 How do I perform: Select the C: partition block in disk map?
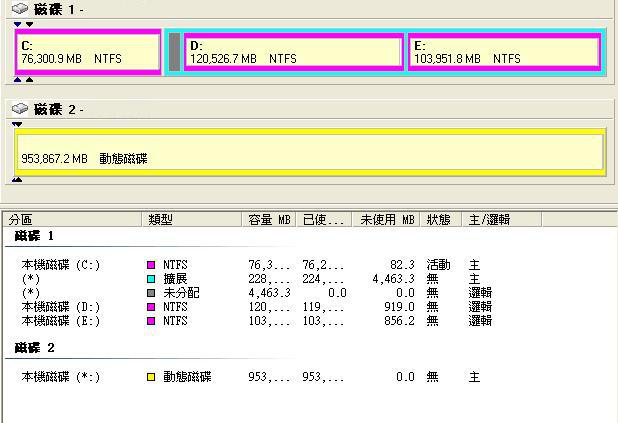(x=88, y=52)
